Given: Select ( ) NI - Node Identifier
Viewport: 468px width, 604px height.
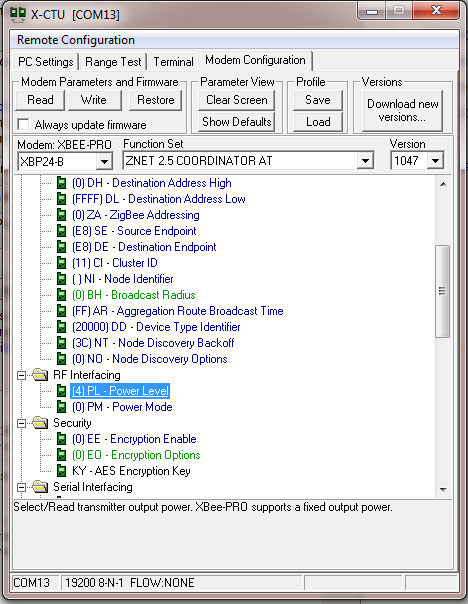Looking at the screenshot, I should [x=123, y=279].
